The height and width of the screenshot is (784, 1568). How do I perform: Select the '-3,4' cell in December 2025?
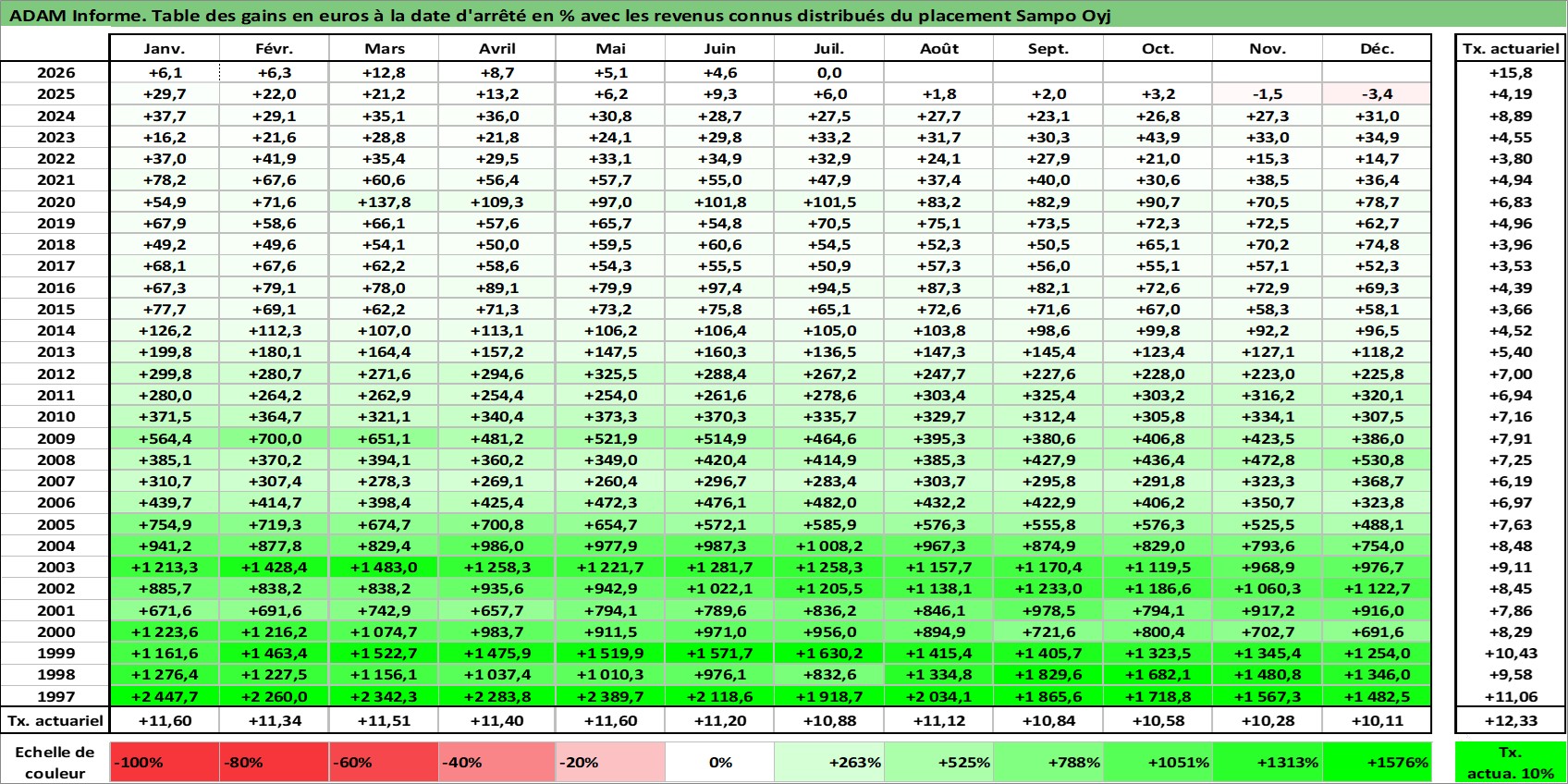pos(1377,93)
